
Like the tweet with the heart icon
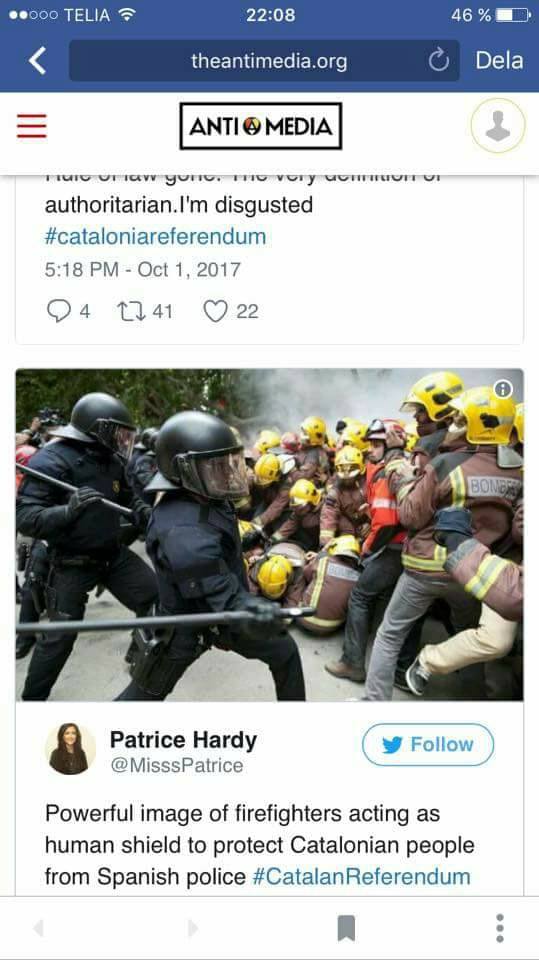pos(214,311)
